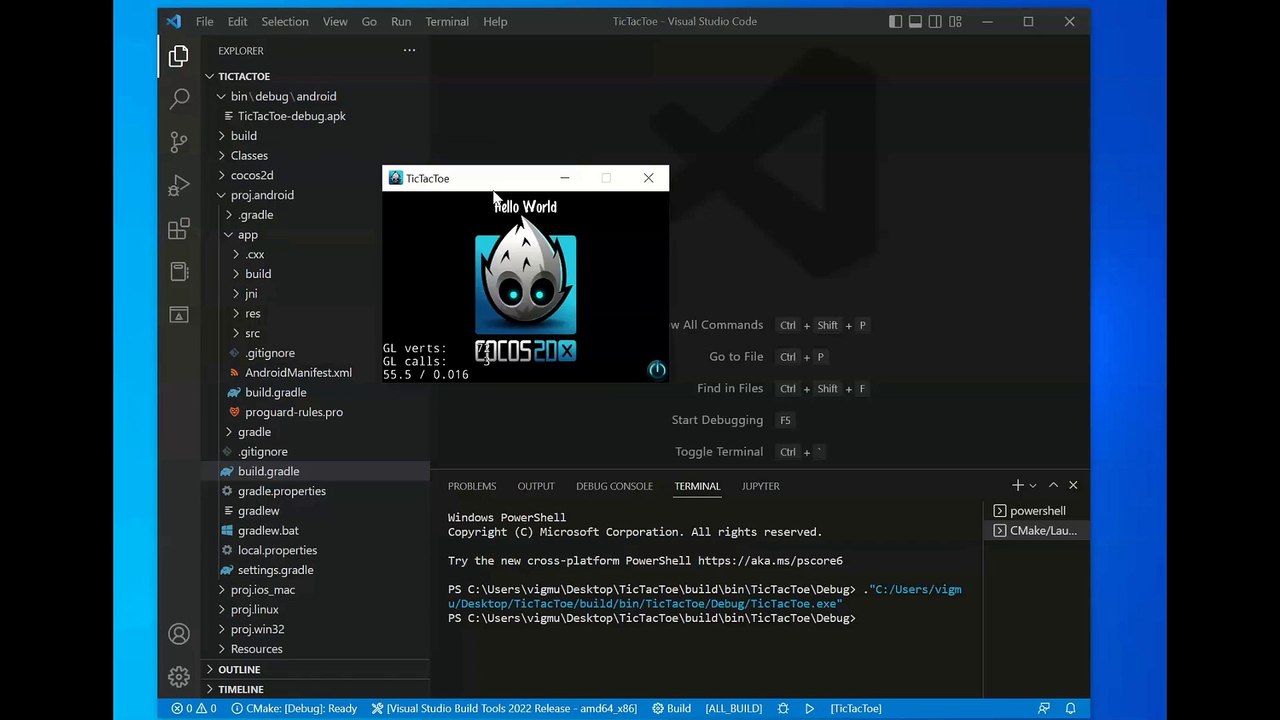Click the debug bug icon in status bar

[783, 708]
